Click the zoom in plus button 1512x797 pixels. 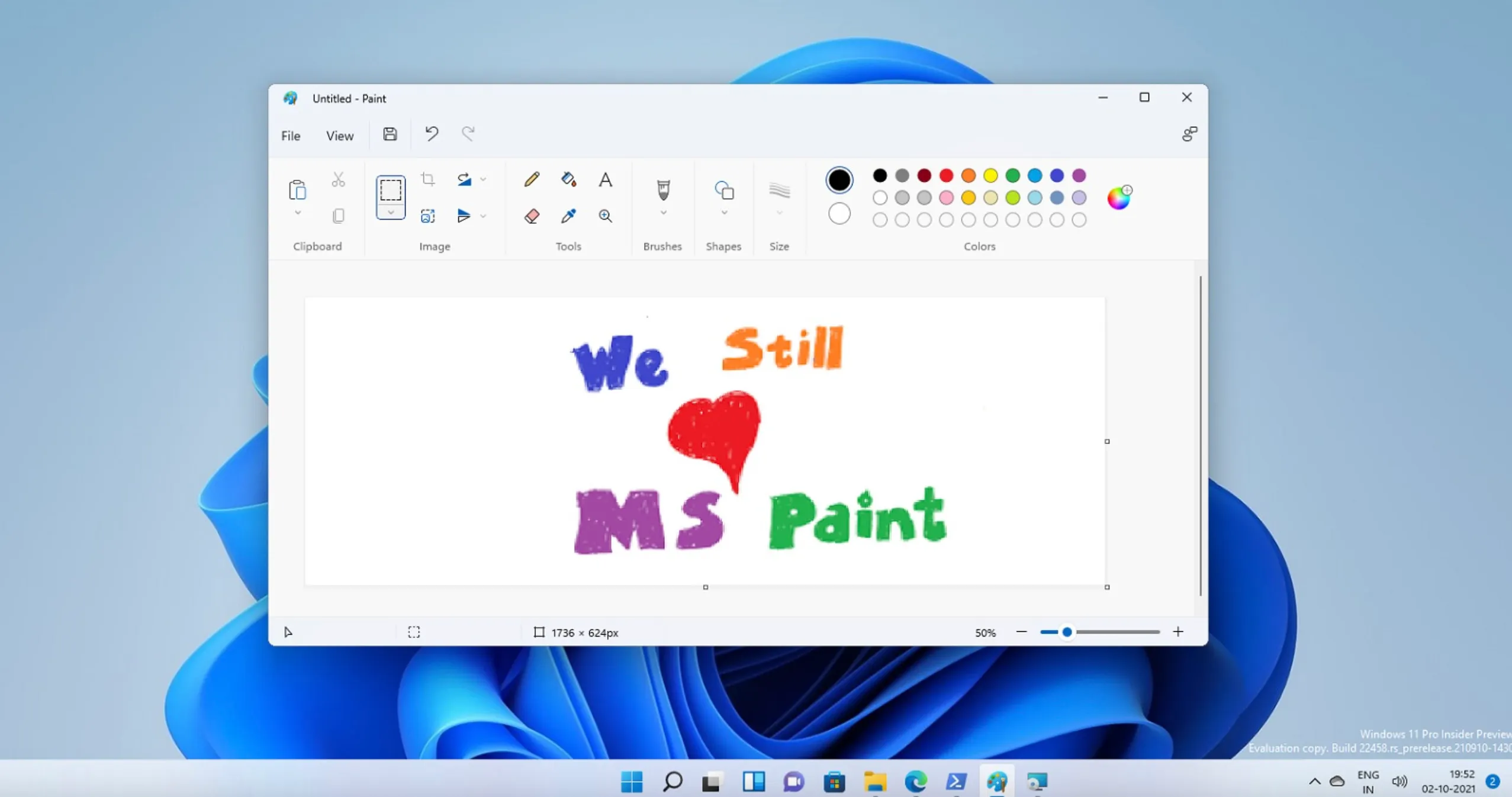pos(1178,632)
